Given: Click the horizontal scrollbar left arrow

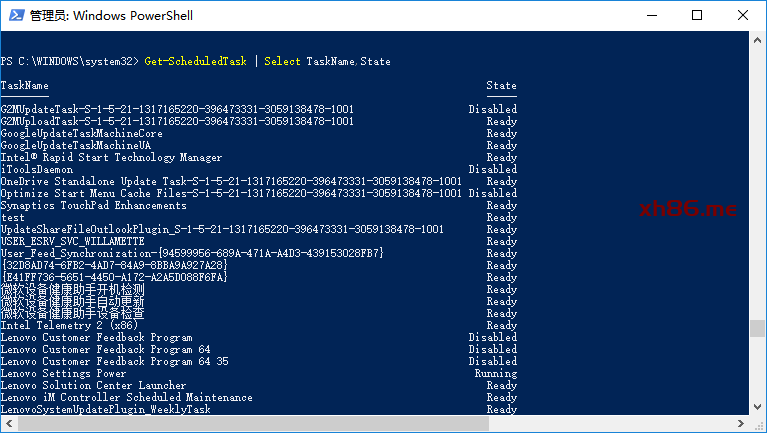Looking at the screenshot, I should 9,423.
